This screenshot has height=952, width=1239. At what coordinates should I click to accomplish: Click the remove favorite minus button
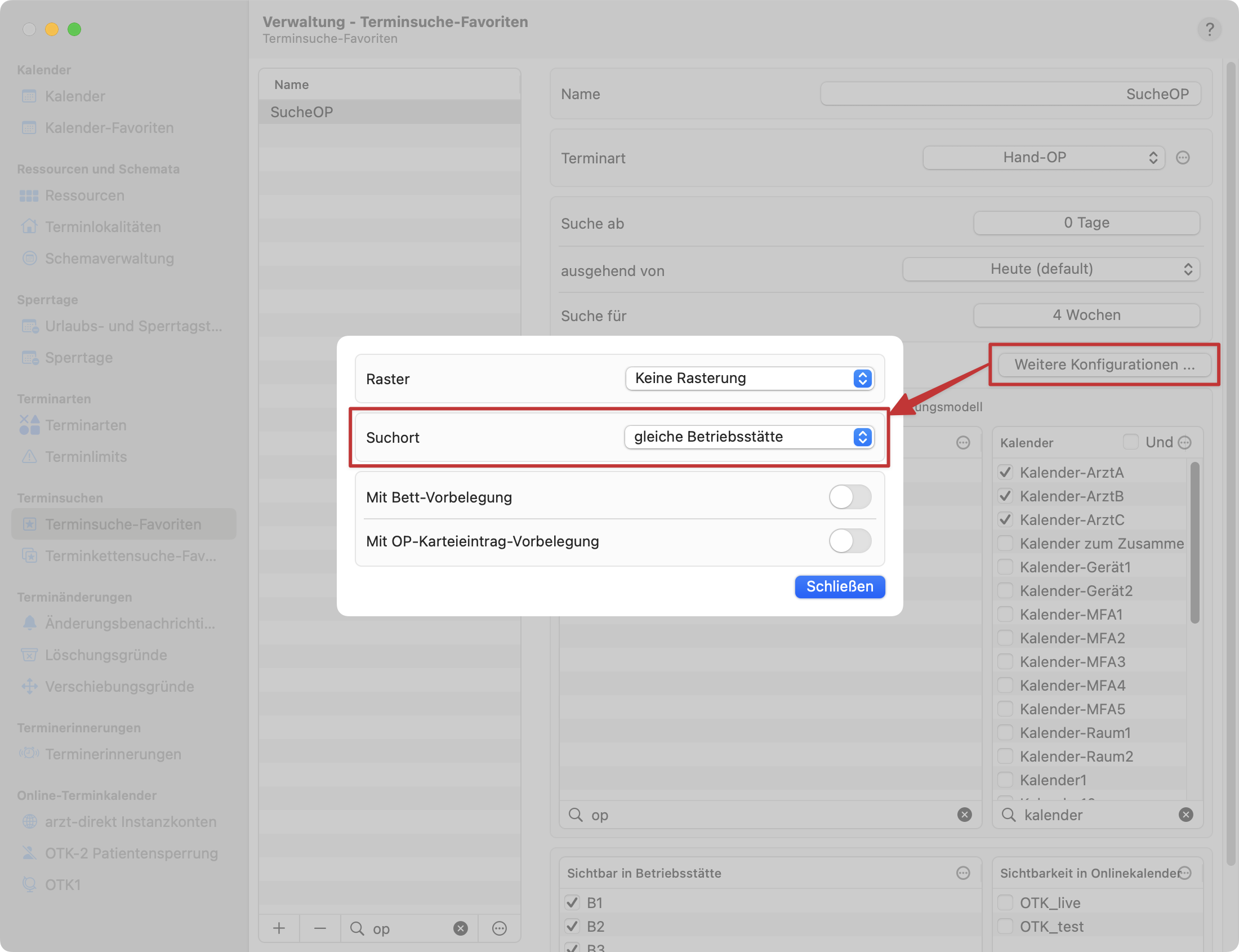click(x=319, y=928)
